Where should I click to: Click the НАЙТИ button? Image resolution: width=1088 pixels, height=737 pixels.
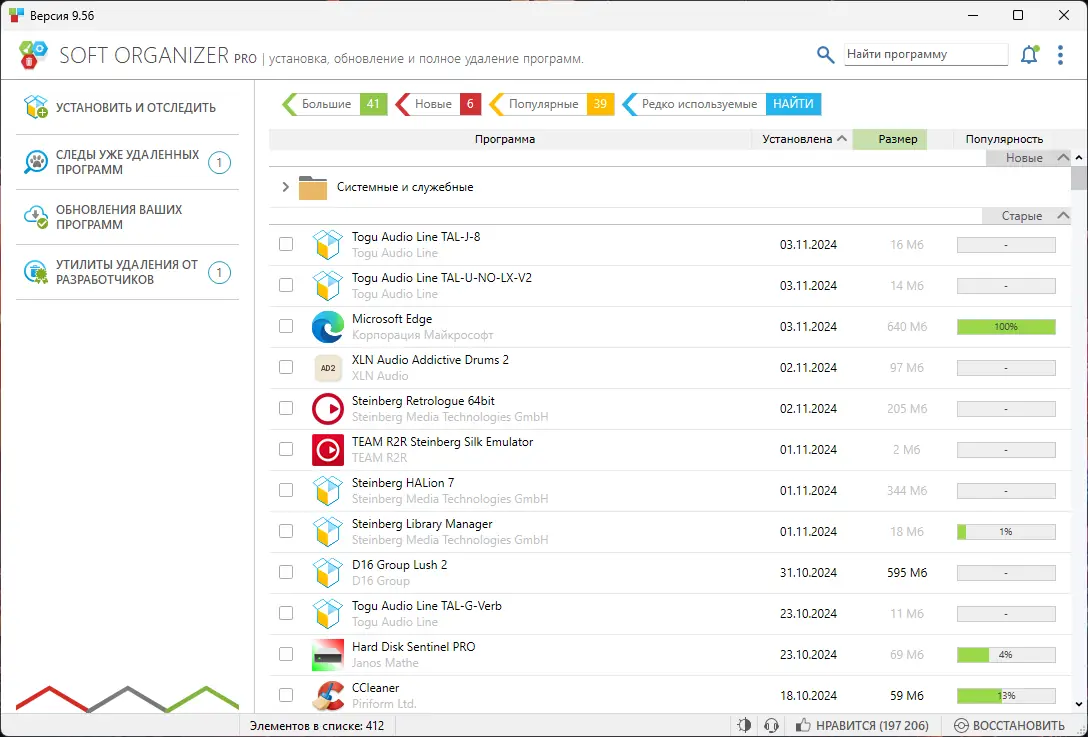point(793,104)
